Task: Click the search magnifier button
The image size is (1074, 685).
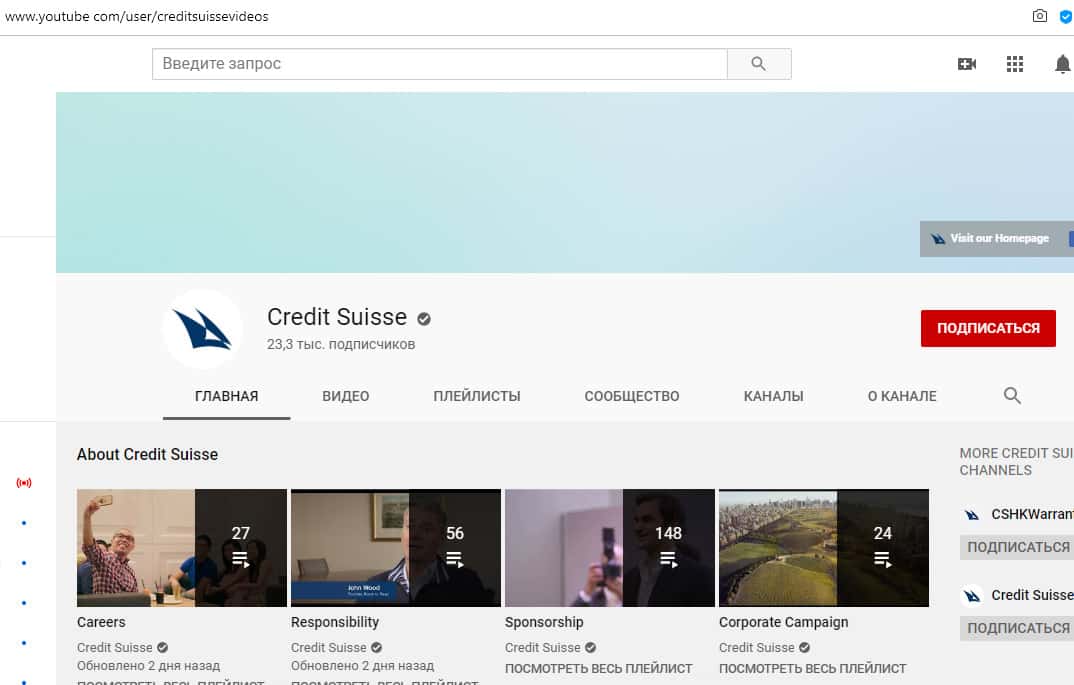Action: pyautogui.click(x=758, y=64)
